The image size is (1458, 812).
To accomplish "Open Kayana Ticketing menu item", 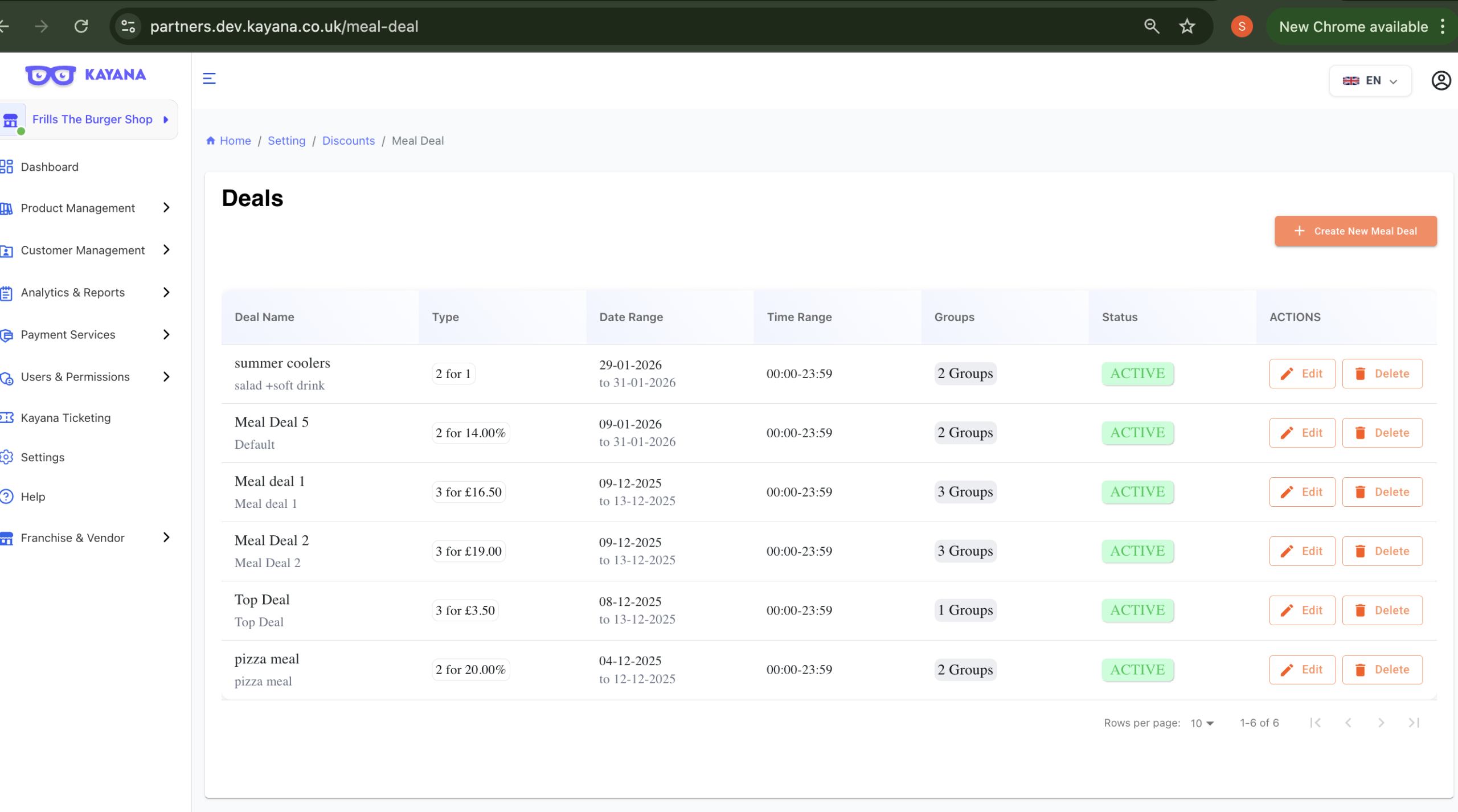I will (x=65, y=418).
